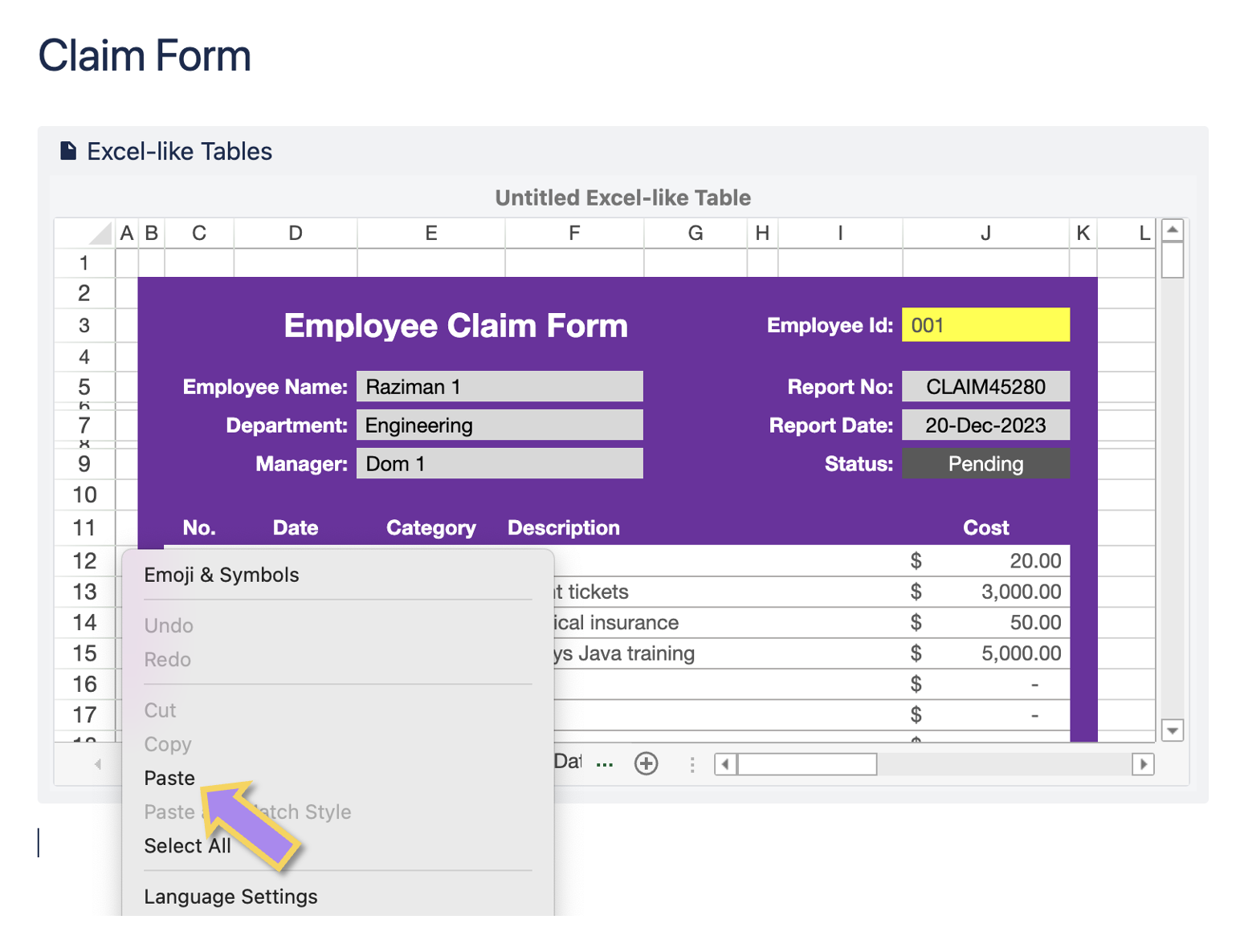Image resolution: width=1240 pixels, height=952 pixels.
Task: Select the yellow Employee Id cell
Action: (x=985, y=325)
